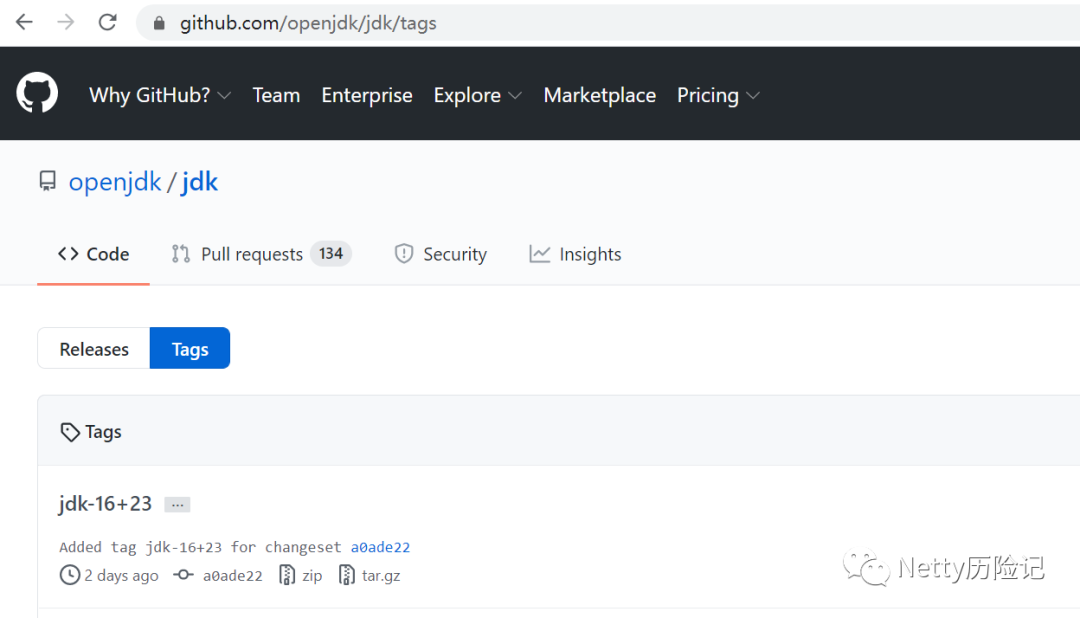Viewport: 1080px width, 618px height.
Task: Reload the page with refresh icon
Action: (x=108, y=22)
